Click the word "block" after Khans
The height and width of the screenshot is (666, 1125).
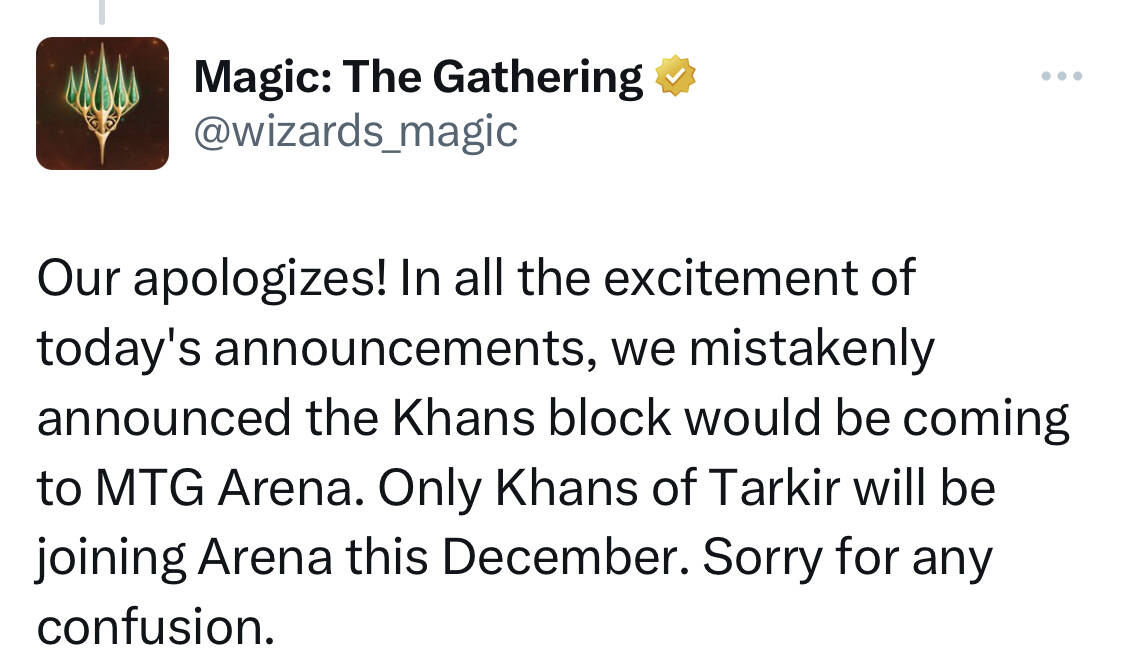point(610,418)
